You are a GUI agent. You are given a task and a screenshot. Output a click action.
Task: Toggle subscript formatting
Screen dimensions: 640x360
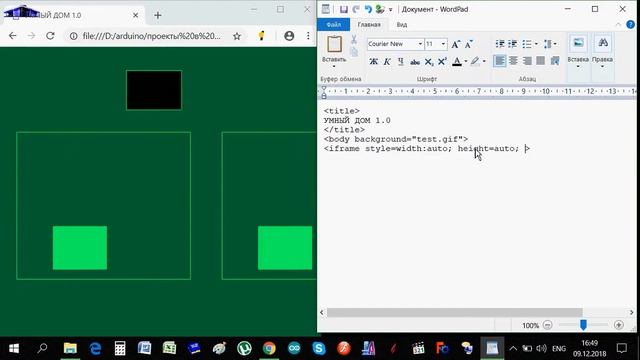pos(429,62)
